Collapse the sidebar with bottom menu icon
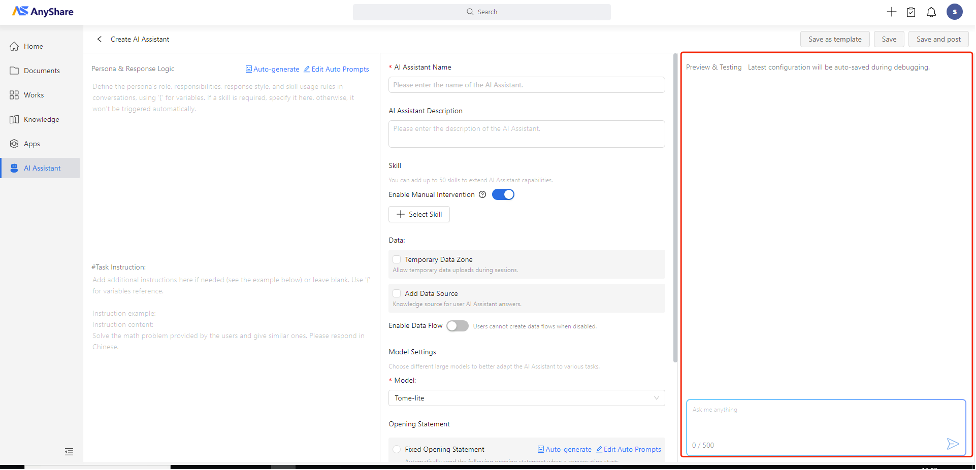The image size is (976, 470). click(x=69, y=451)
